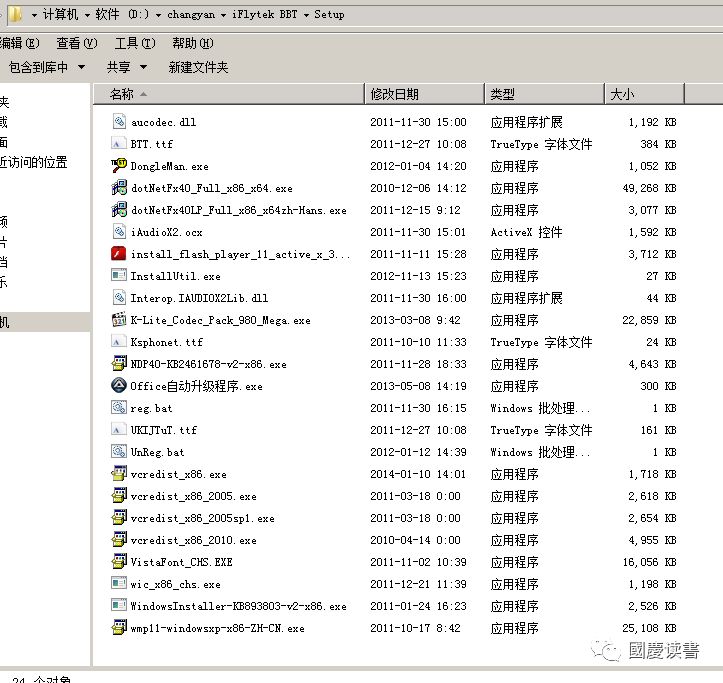The height and width of the screenshot is (683, 723).
Task: Select the Flash Player installer red icon
Action: (119, 254)
